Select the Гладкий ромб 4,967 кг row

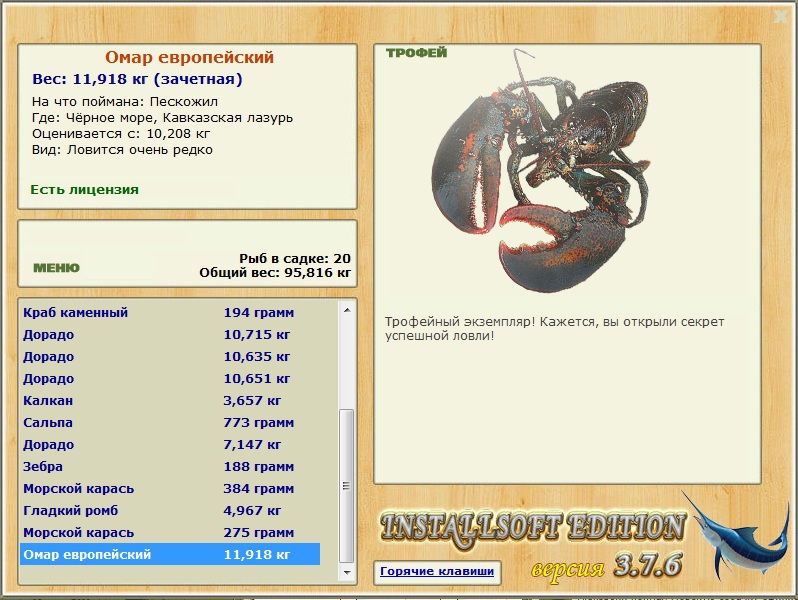(x=170, y=510)
